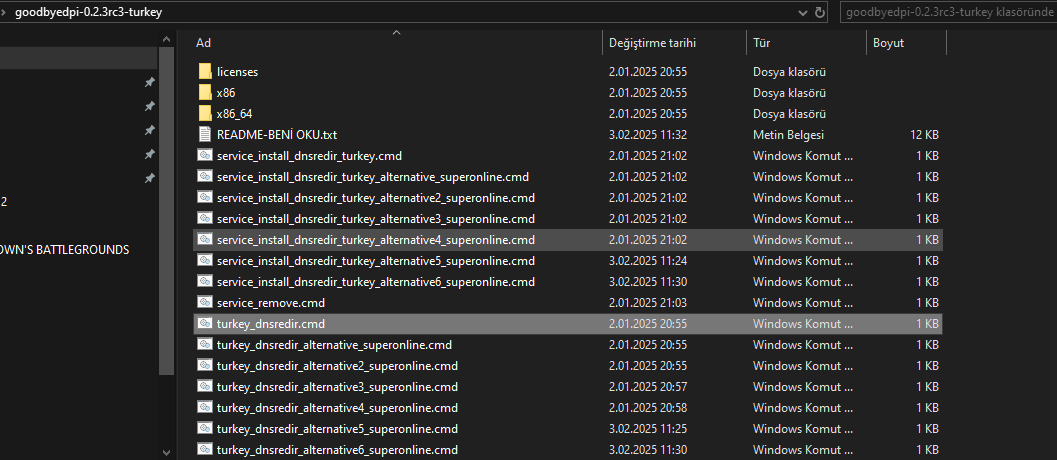1057x460 pixels.
Task: Click icon of turkey_dnsredir_alternative_superonline.cmd
Action: coord(205,345)
